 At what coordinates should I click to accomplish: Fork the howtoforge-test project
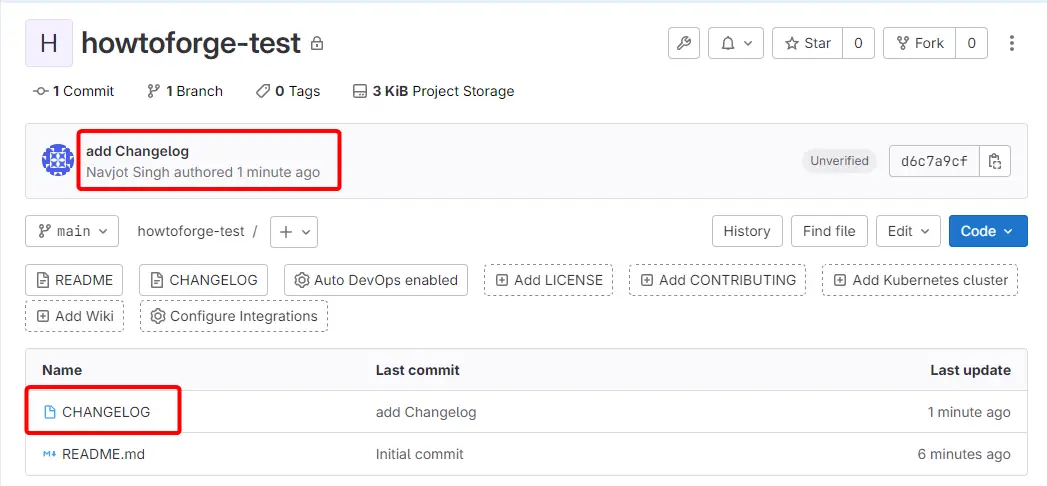coord(920,43)
